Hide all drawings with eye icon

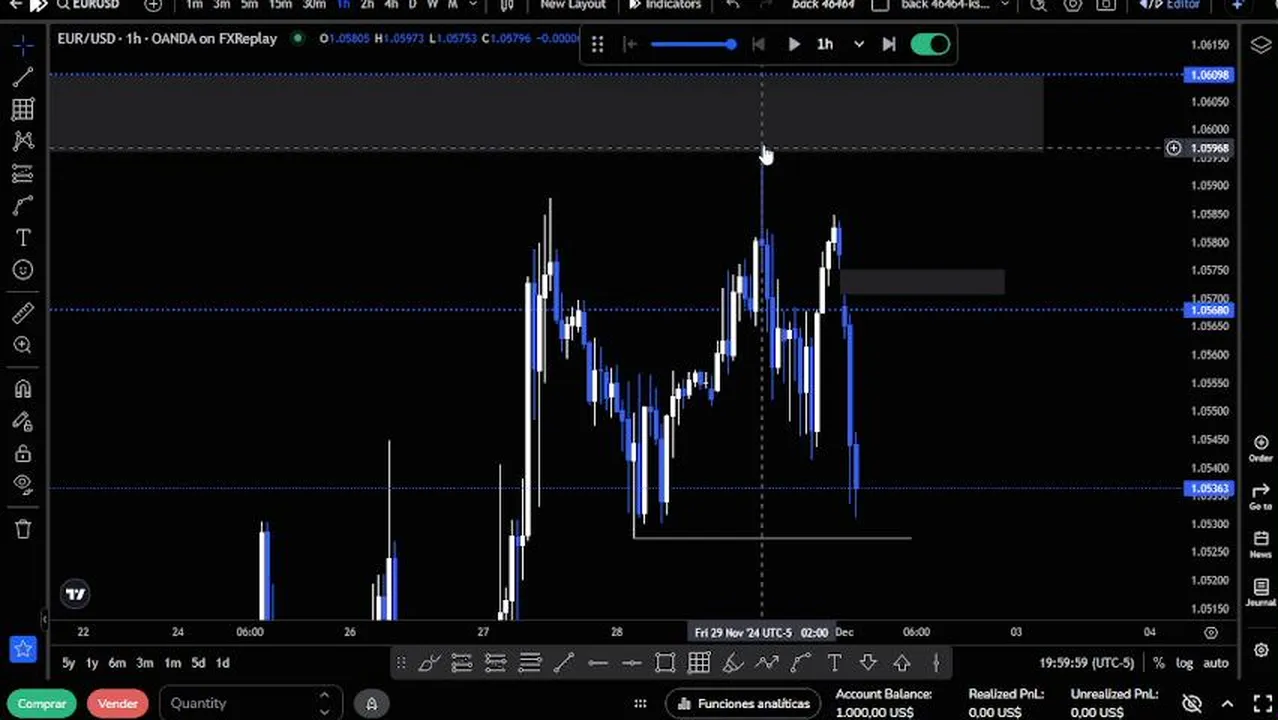click(23, 485)
